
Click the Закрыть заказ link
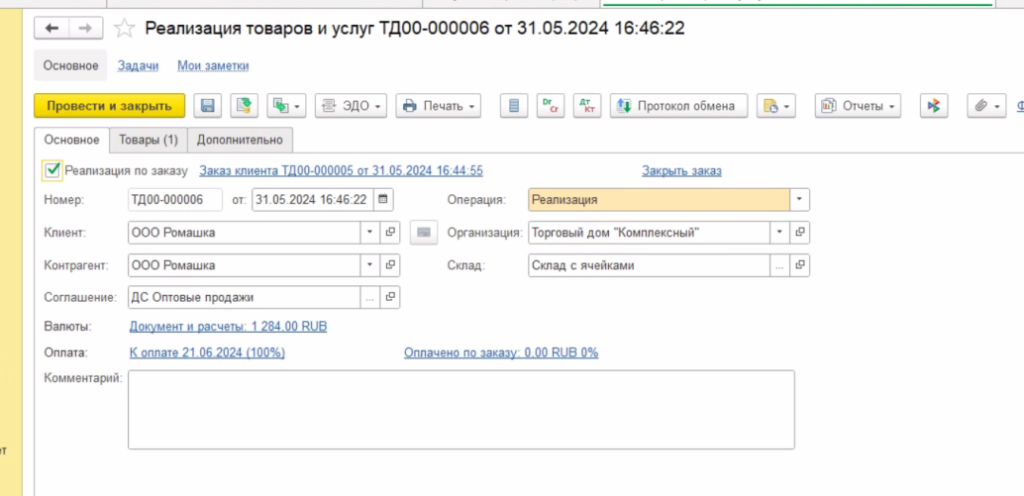click(681, 171)
